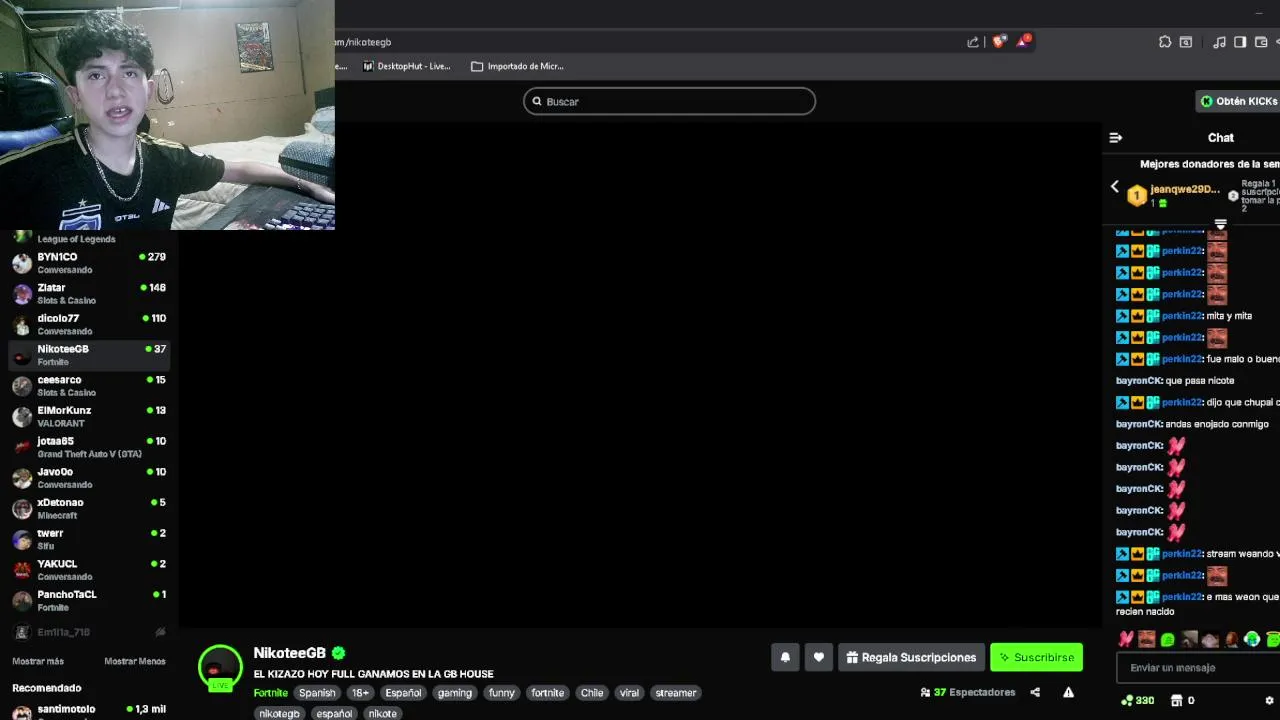Image resolution: width=1280 pixels, height=720 pixels.
Task: Toggle follow with the heart button
Action: pyautogui.click(x=819, y=657)
